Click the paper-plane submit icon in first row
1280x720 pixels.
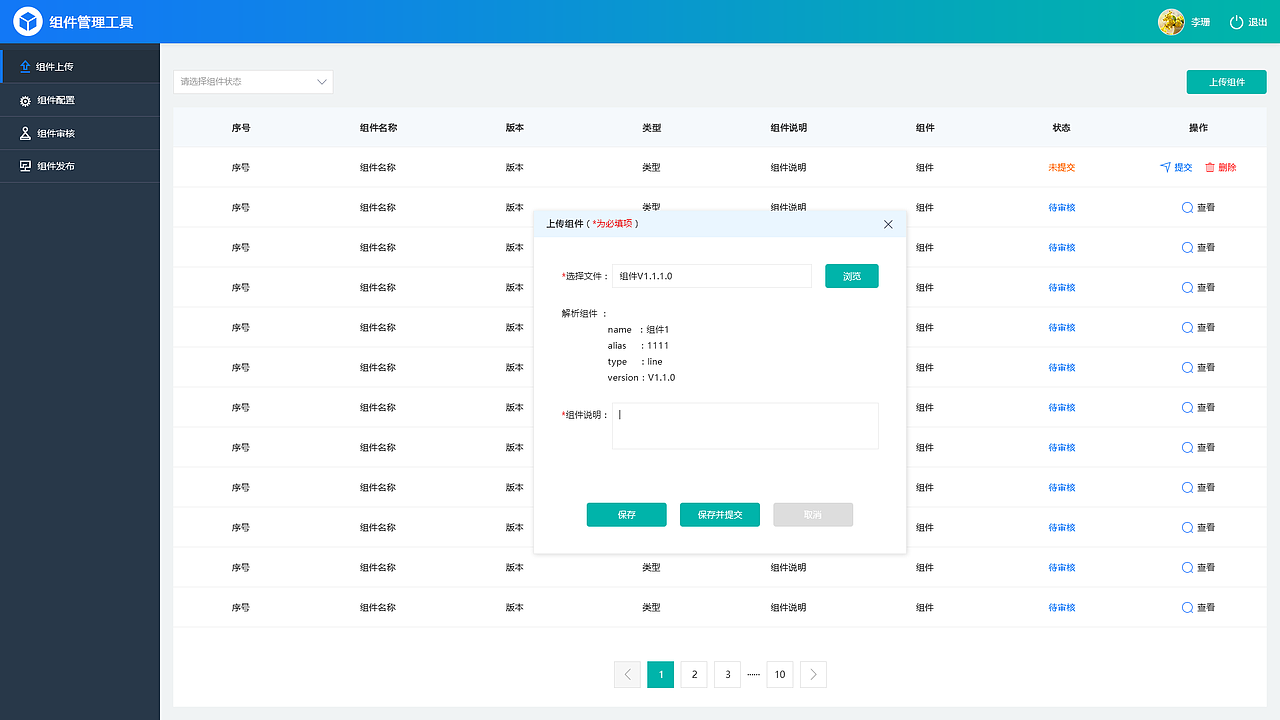1165,167
